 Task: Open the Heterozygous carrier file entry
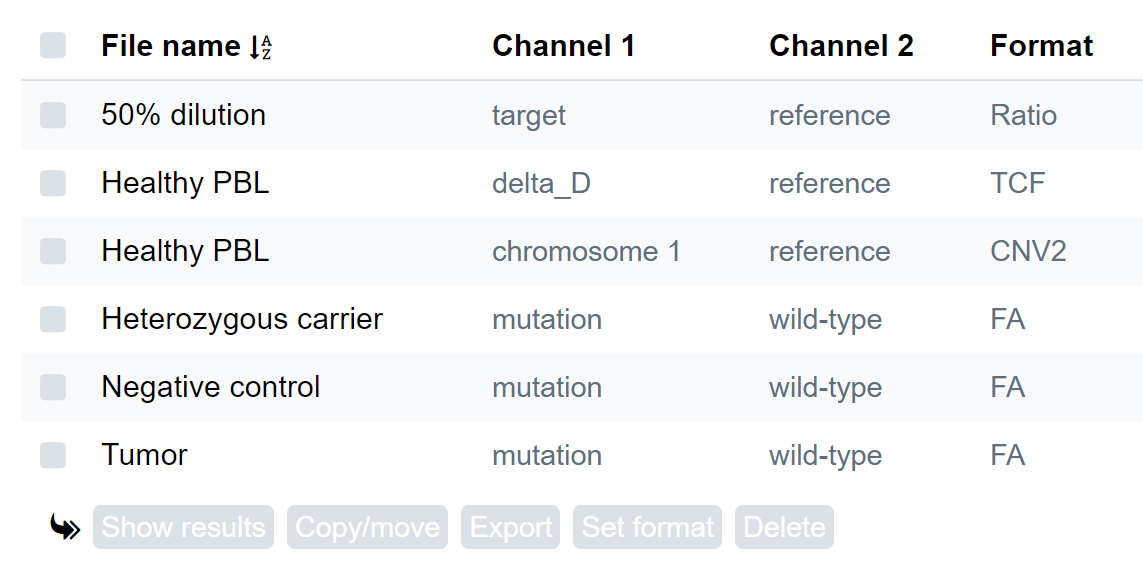point(242,319)
